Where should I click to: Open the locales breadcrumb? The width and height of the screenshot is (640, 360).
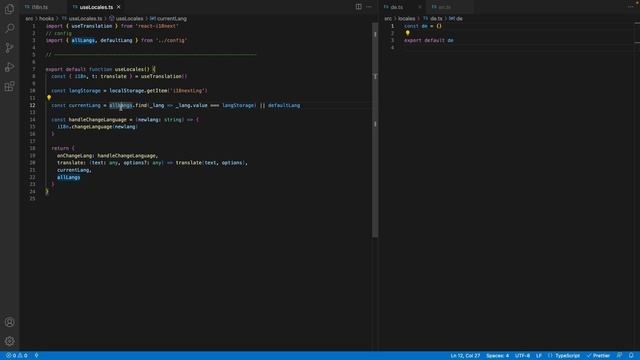(407, 18)
